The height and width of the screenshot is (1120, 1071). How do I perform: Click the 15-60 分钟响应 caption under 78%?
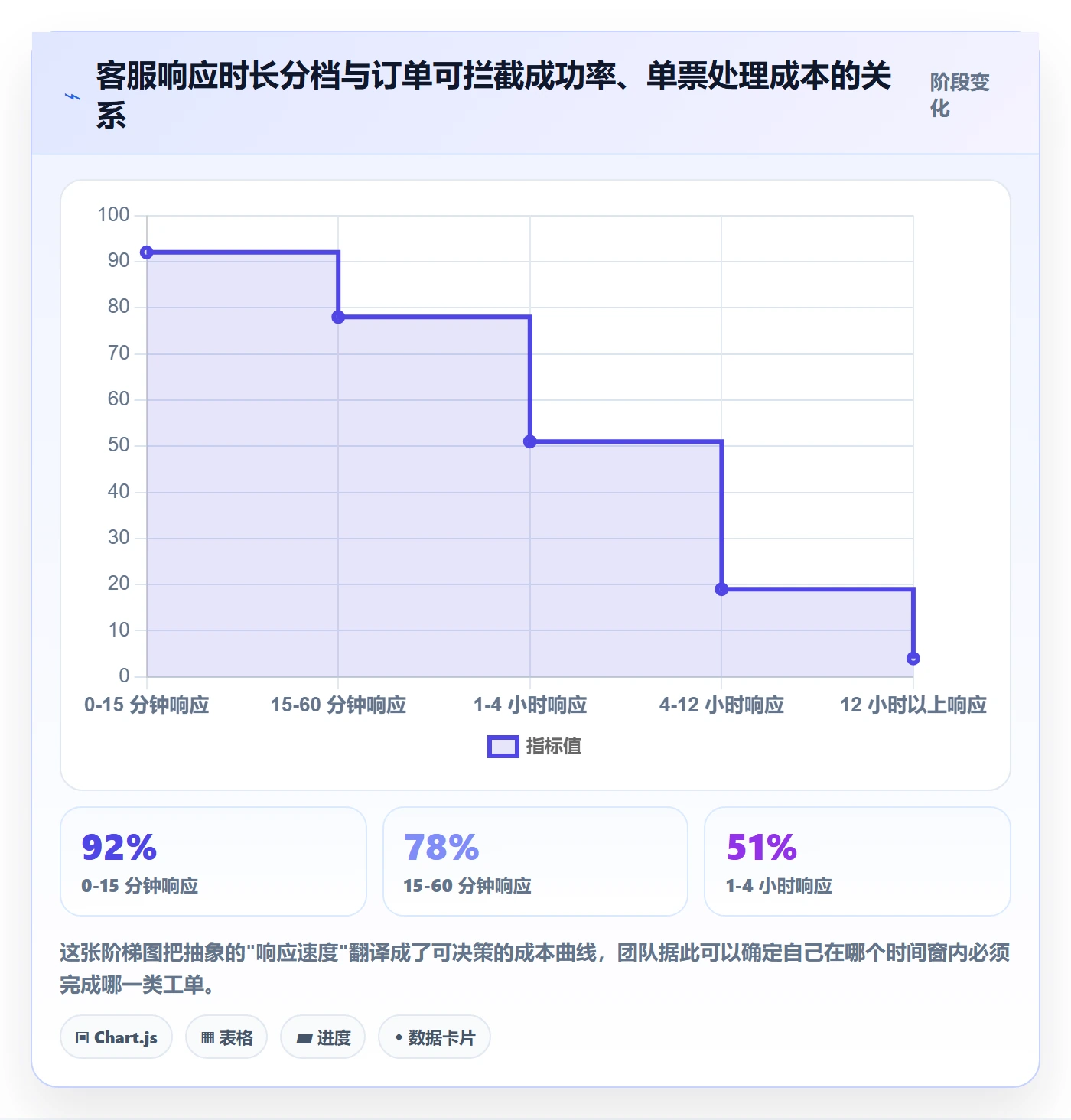click(x=467, y=886)
